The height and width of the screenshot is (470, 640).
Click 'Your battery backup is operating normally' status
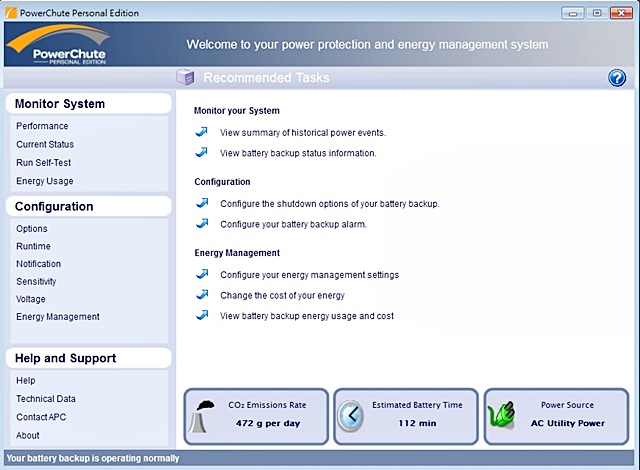pyautogui.click(x=93, y=458)
